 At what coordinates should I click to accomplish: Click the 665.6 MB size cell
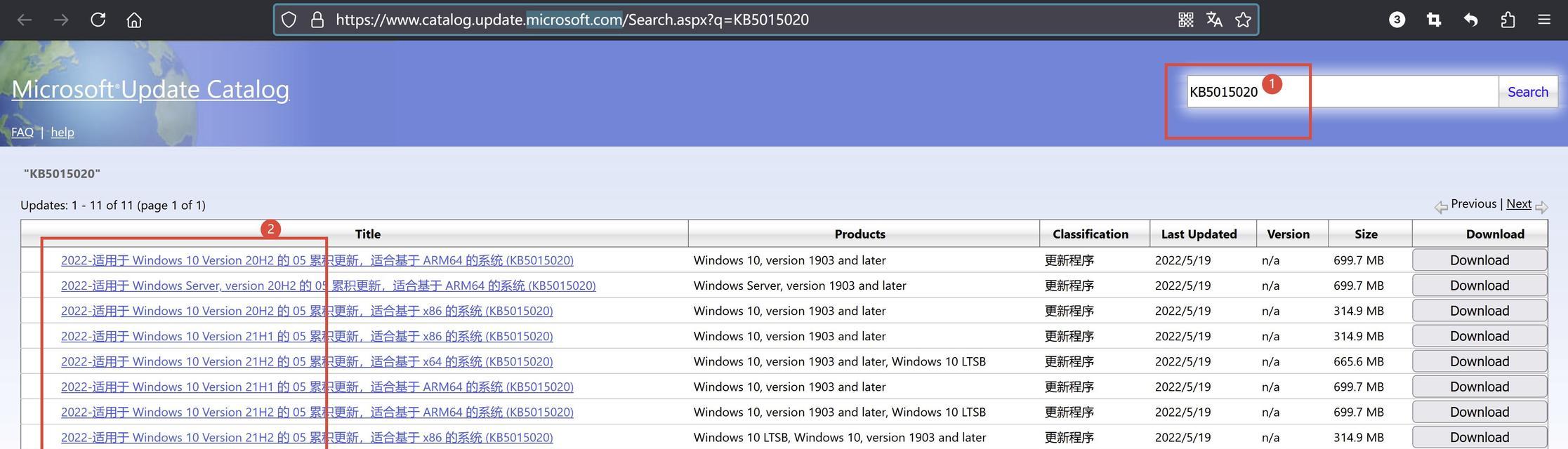coord(1359,361)
